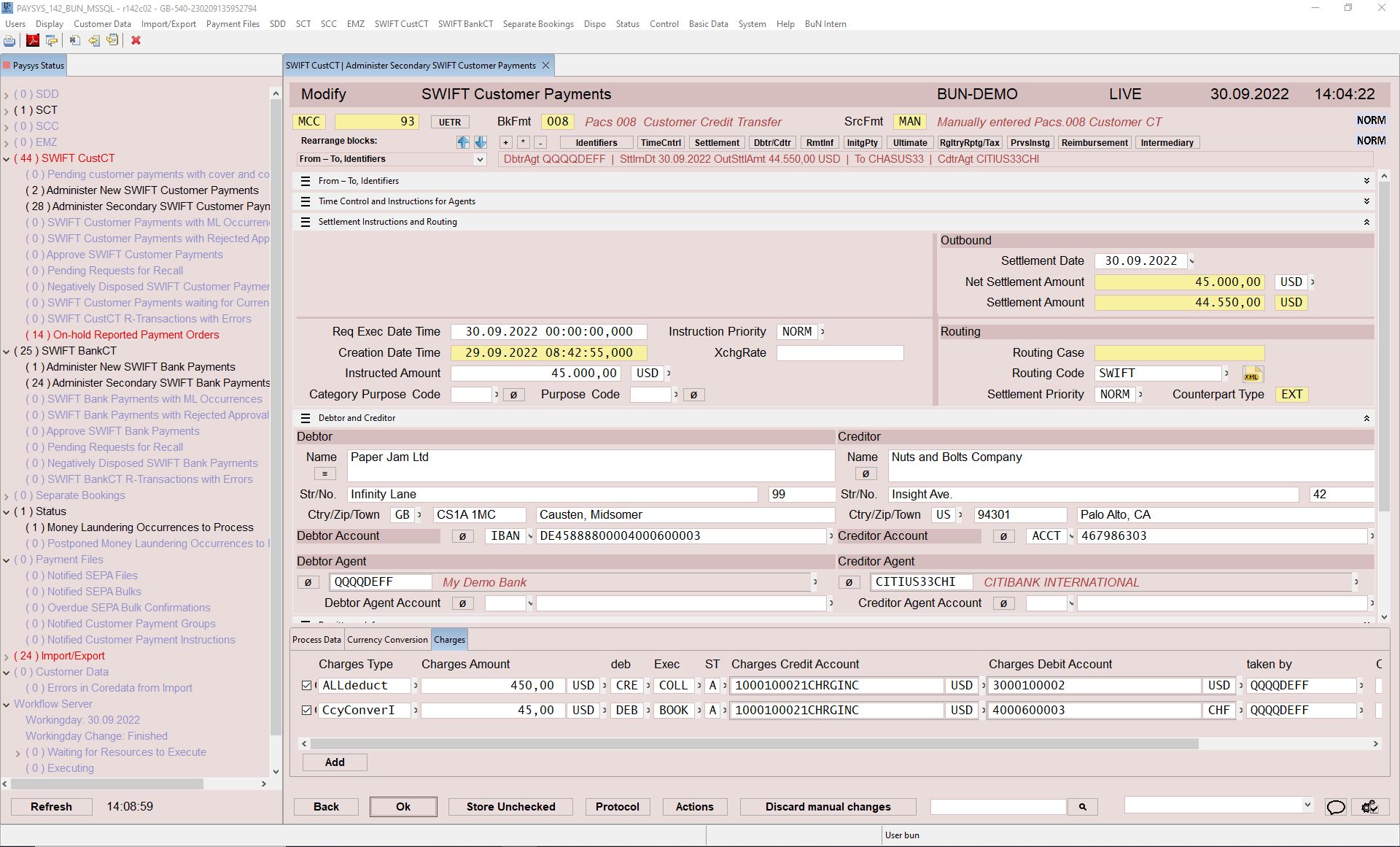This screenshot has height=847, width=1400.
Task: Expand the From – To, Identifiers block
Action: [x=1366, y=181]
